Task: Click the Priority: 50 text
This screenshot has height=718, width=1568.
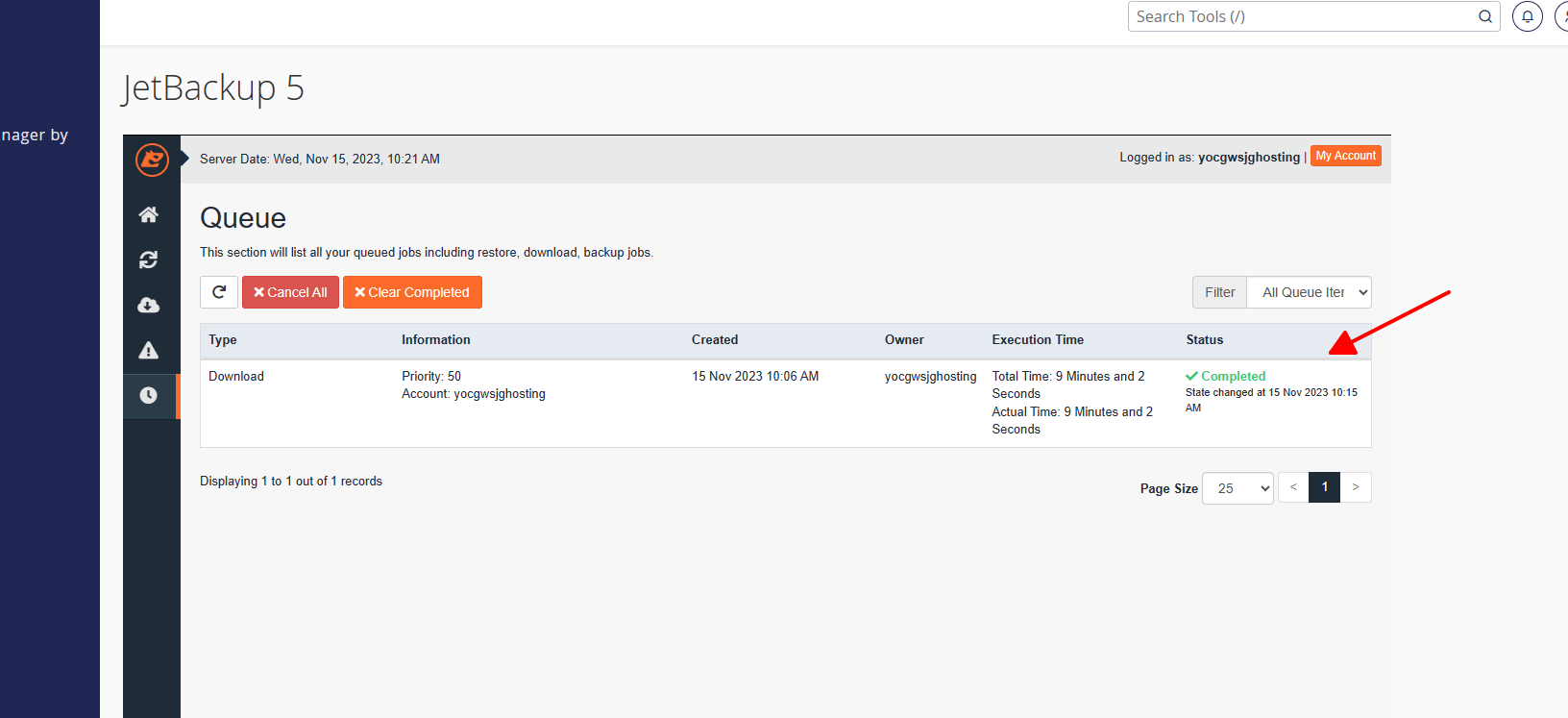Action: pos(431,377)
